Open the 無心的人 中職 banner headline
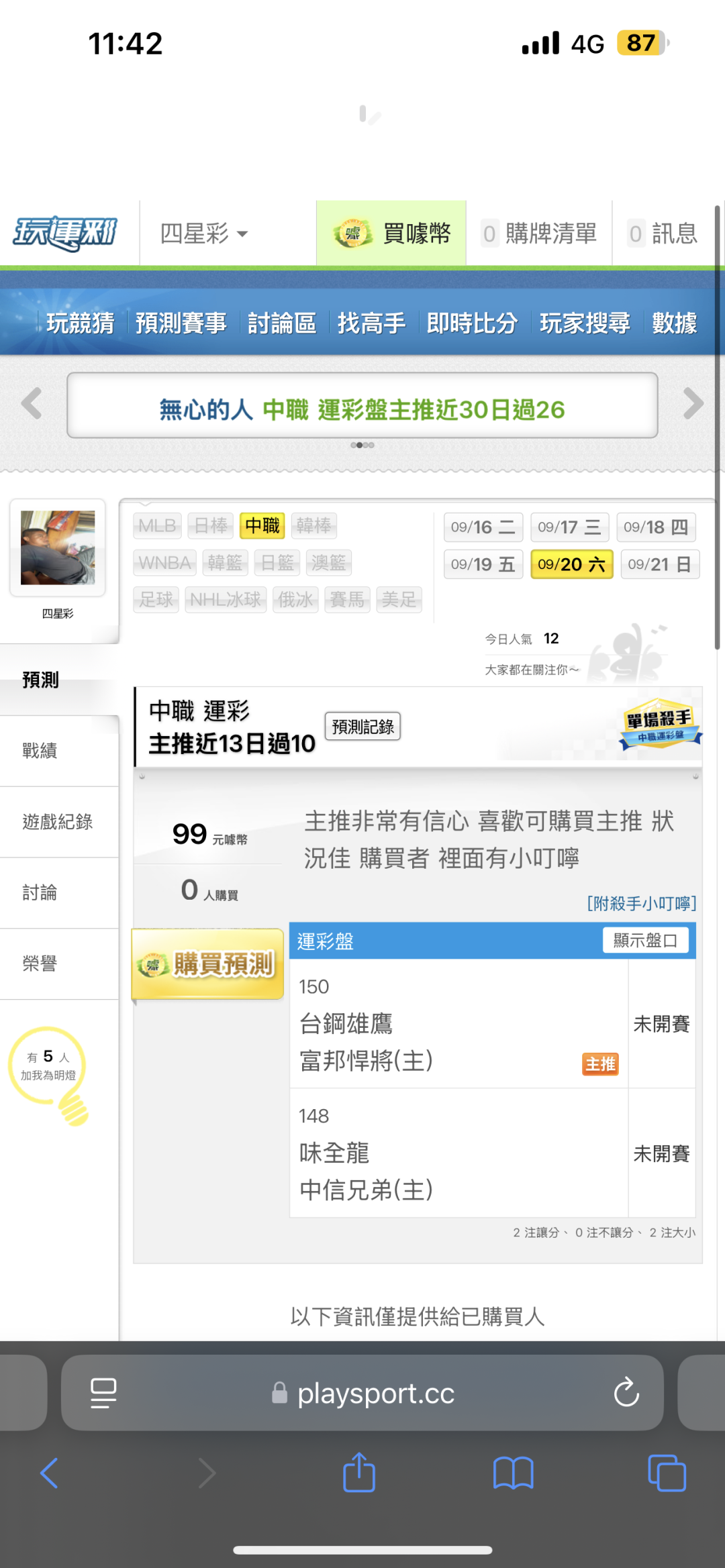Viewport: 725px width, 1568px height. [362, 409]
